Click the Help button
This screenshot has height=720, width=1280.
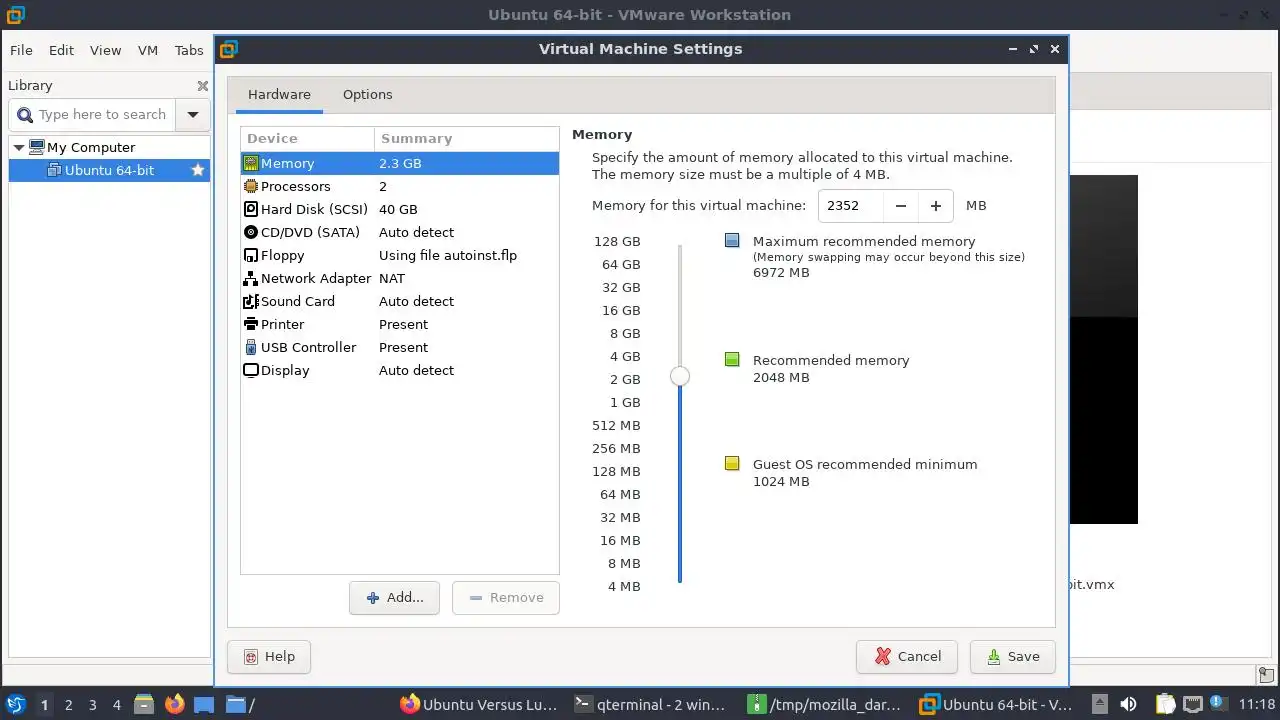coord(269,656)
